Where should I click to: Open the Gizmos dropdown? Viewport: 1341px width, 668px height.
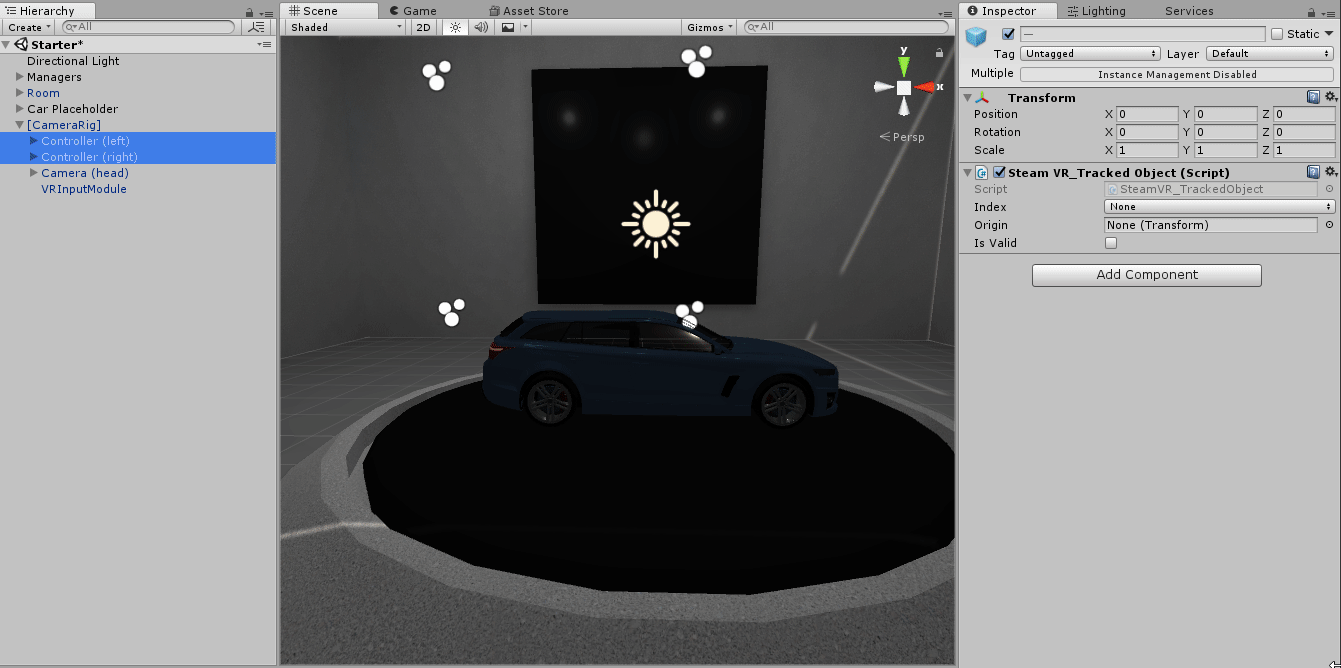pos(710,27)
